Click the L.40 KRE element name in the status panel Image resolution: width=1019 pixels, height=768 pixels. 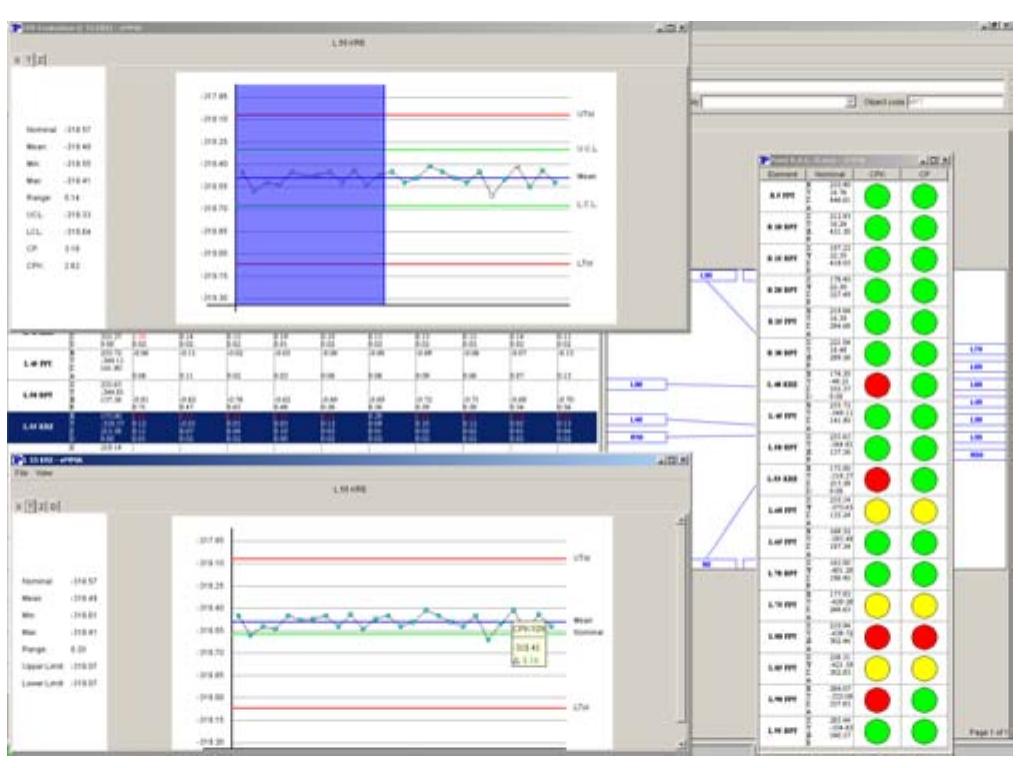pyautogui.click(x=782, y=385)
